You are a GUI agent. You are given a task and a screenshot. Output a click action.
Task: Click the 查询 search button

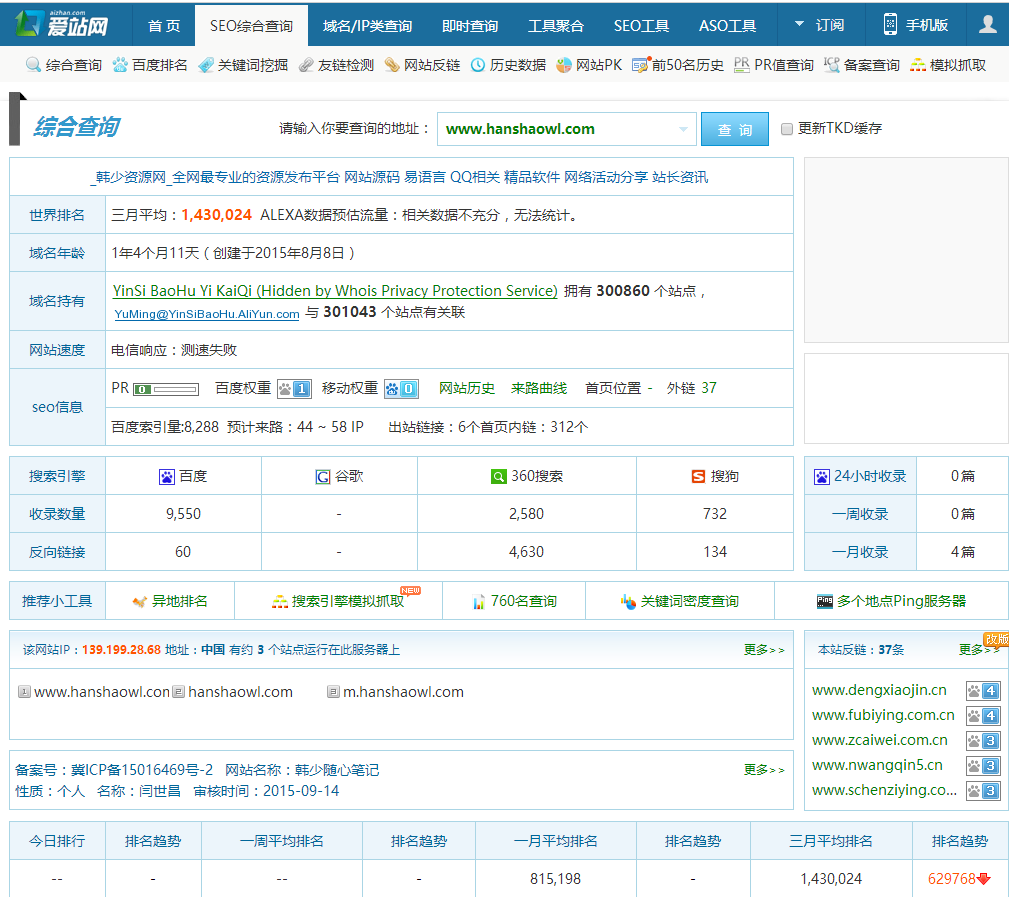734,129
